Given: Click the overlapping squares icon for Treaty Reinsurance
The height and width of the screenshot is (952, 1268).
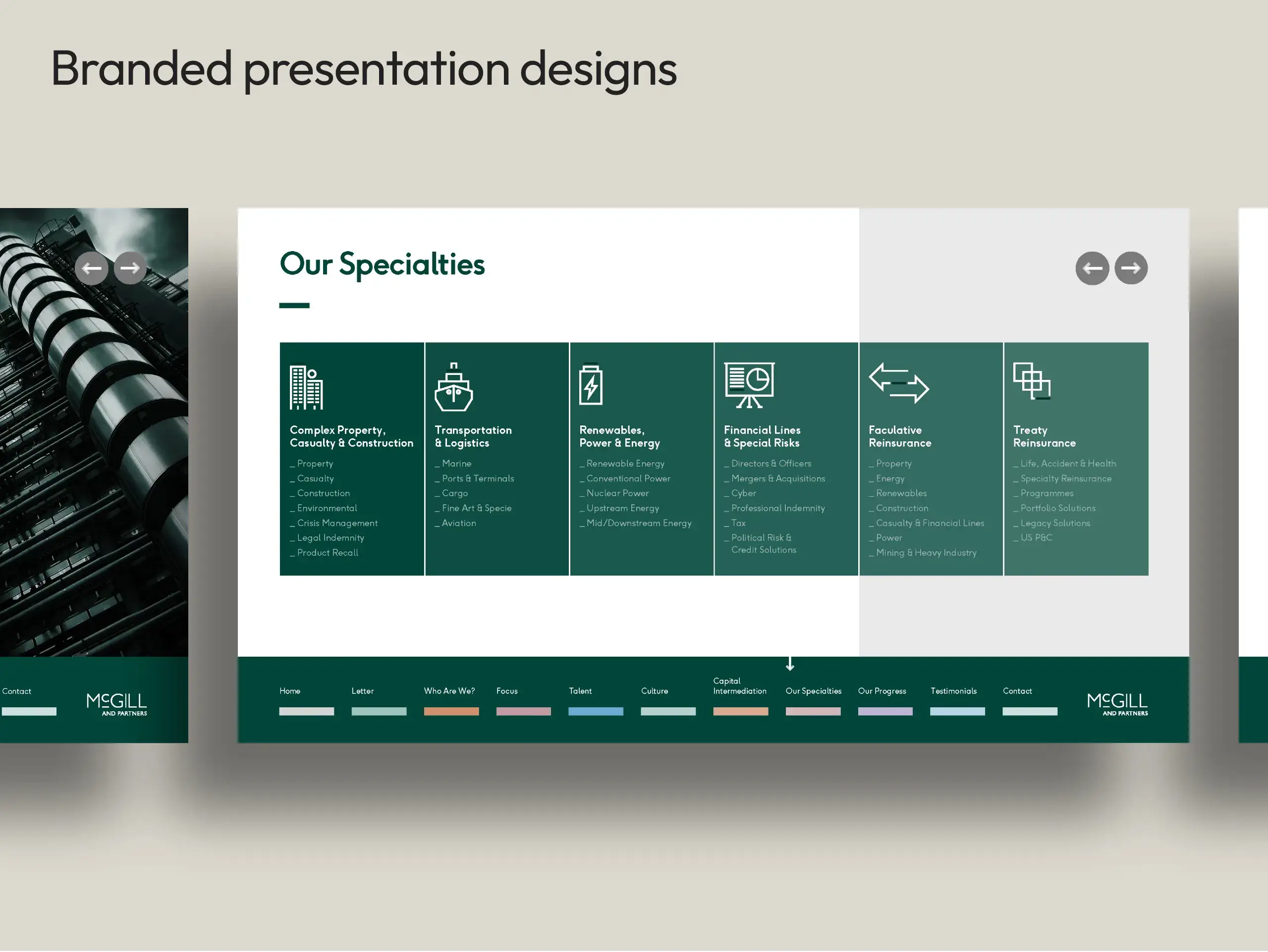Looking at the screenshot, I should (1031, 380).
